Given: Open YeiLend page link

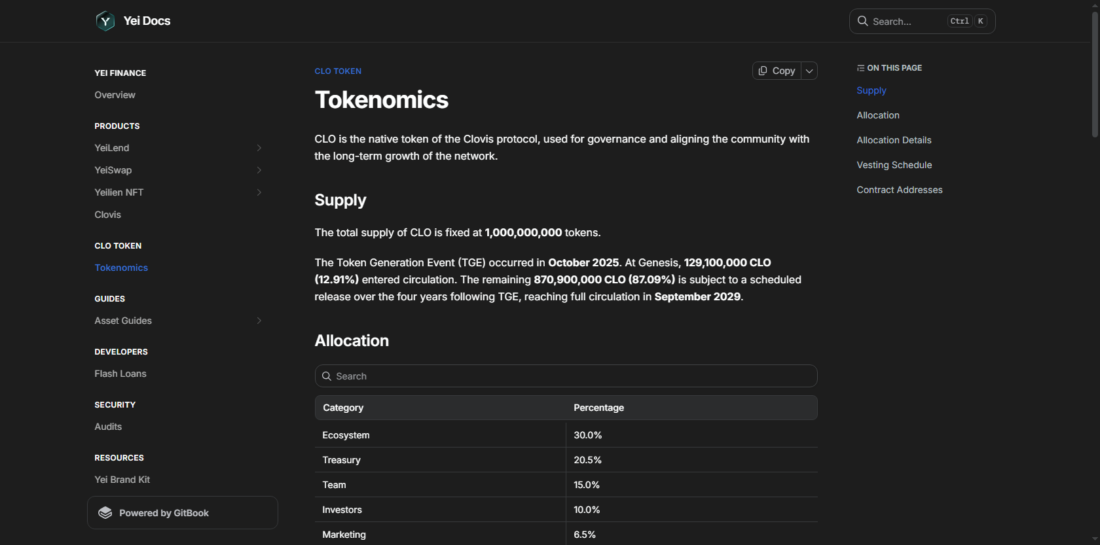Looking at the screenshot, I should 112,148.
